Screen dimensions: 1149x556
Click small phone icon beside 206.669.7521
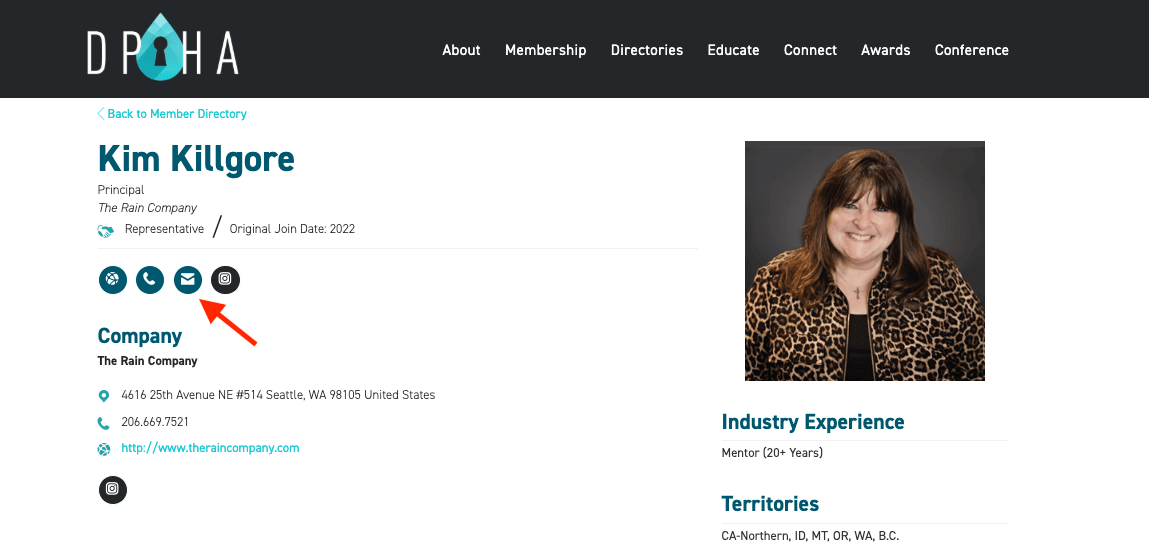[104, 423]
